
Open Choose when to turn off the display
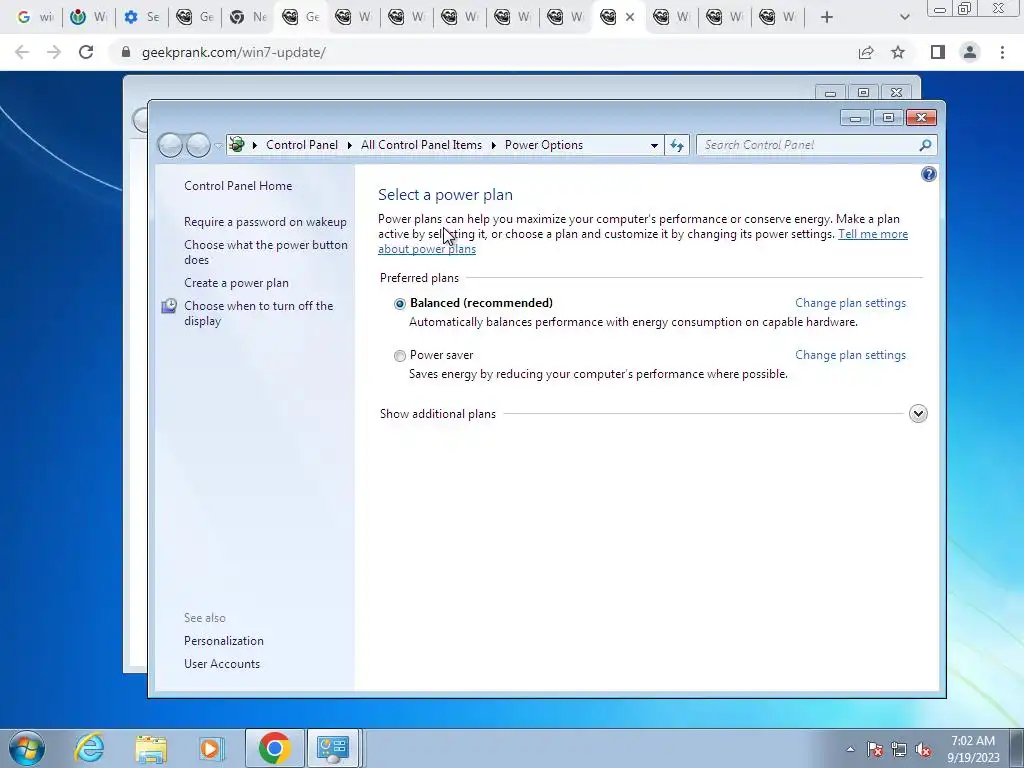click(259, 313)
